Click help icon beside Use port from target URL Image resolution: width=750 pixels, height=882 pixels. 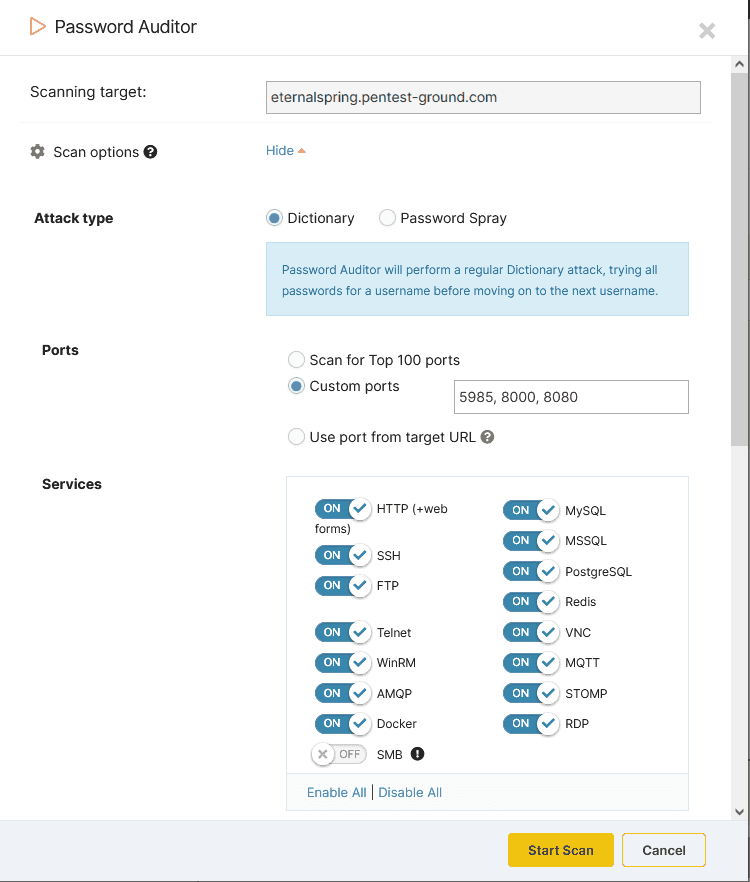(x=487, y=437)
